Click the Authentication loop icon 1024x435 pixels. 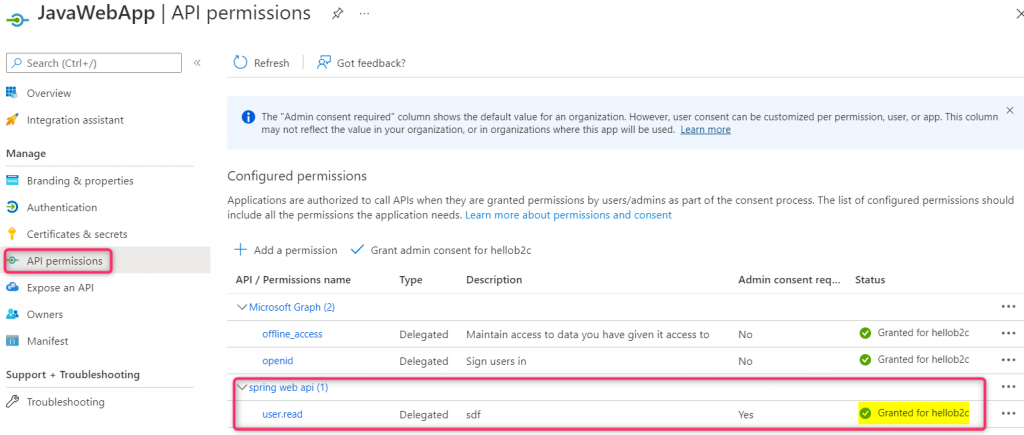[x=12, y=208]
